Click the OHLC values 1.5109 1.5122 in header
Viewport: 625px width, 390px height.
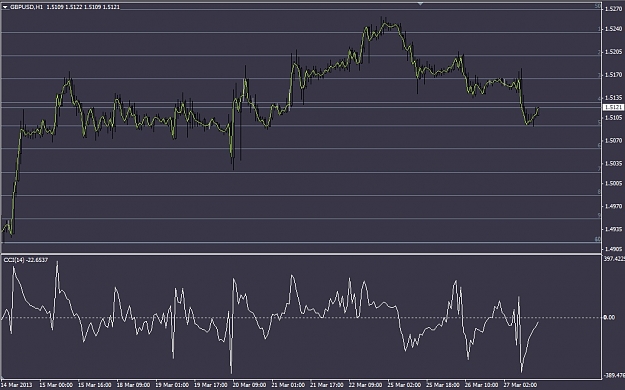[65, 7]
